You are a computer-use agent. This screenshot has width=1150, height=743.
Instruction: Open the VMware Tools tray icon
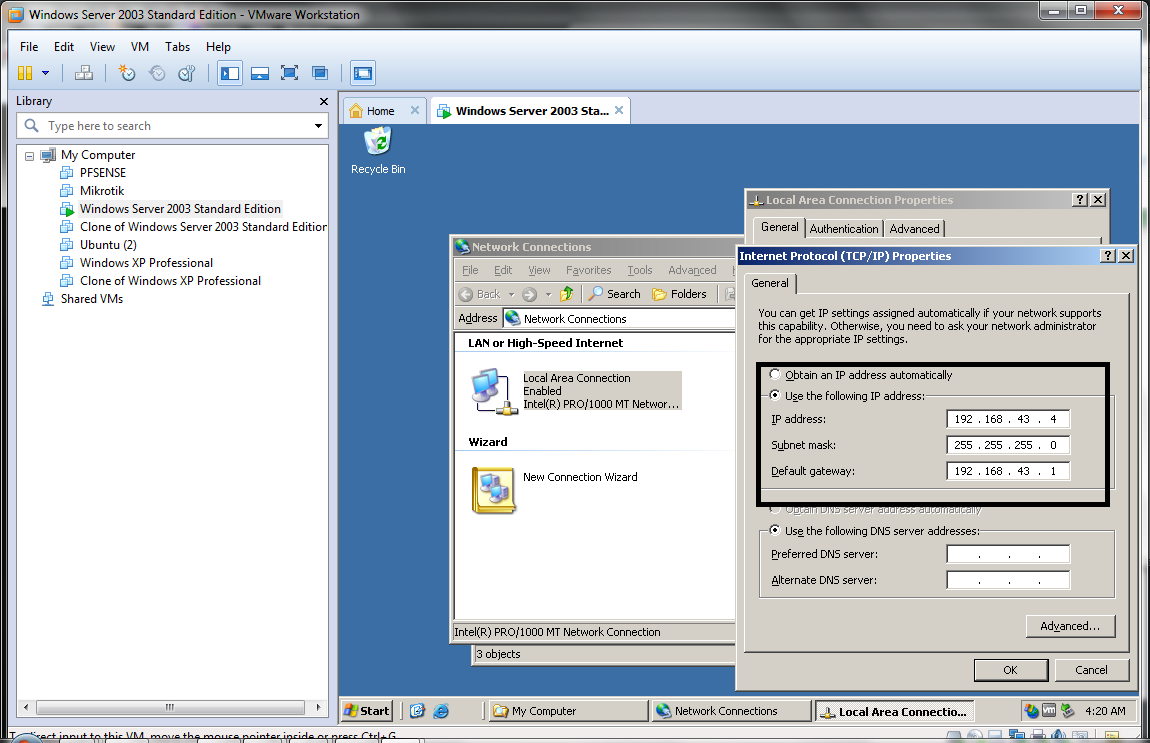click(x=1049, y=710)
